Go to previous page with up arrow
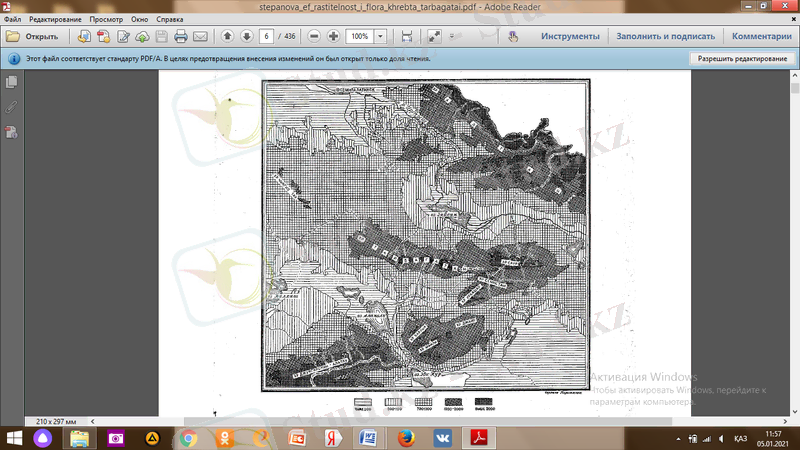This screenshot has height=450, width=800. 227,37
